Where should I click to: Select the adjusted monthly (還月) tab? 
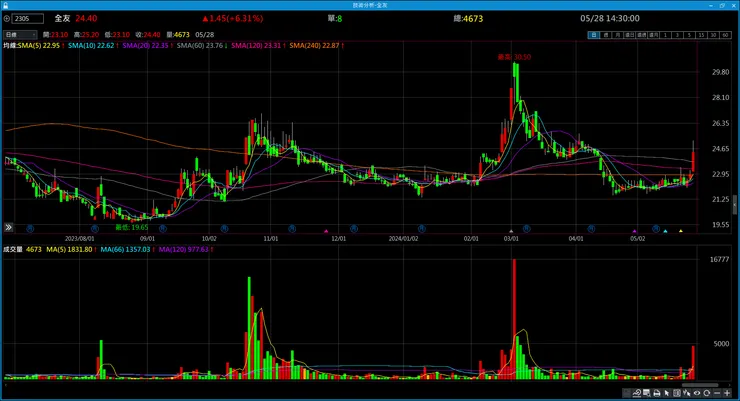[653, 35]
